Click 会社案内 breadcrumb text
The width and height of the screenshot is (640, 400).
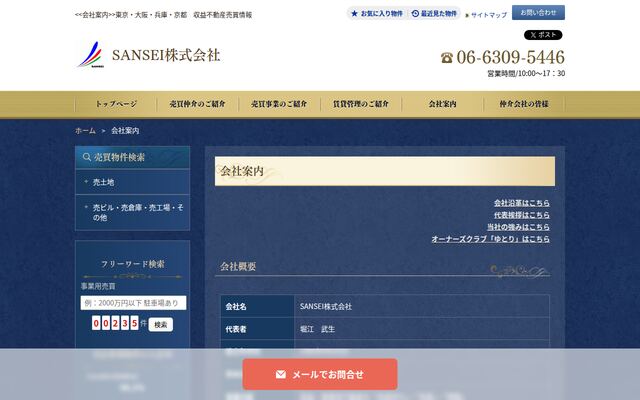pyautogui.click(x=125, y=131)
